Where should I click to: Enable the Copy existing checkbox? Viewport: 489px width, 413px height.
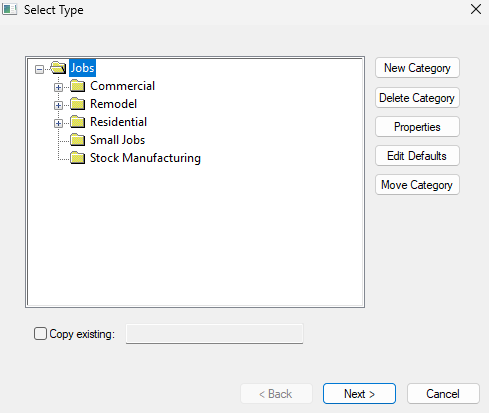click(40, 334)
